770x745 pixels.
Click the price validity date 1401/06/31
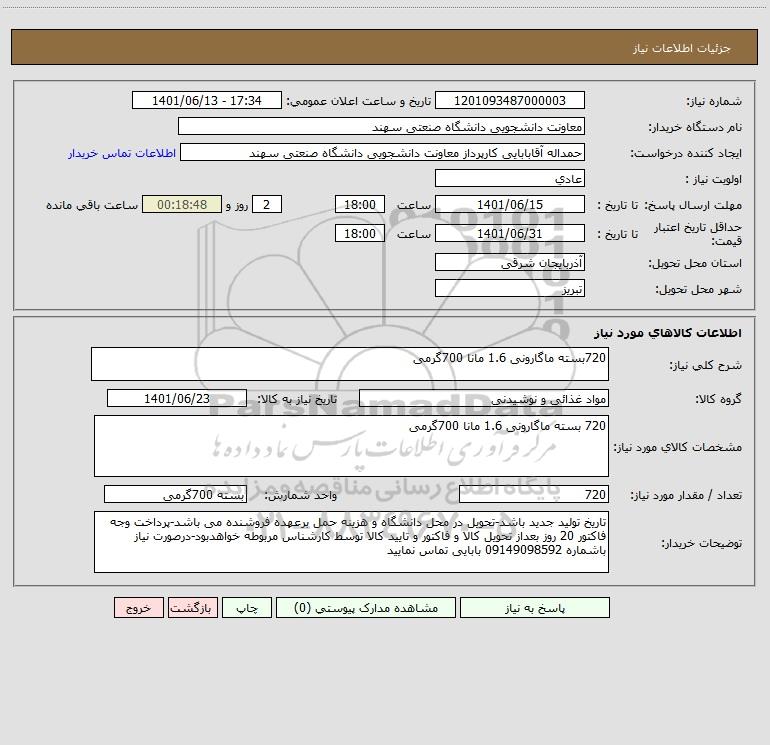coord(510,233)
